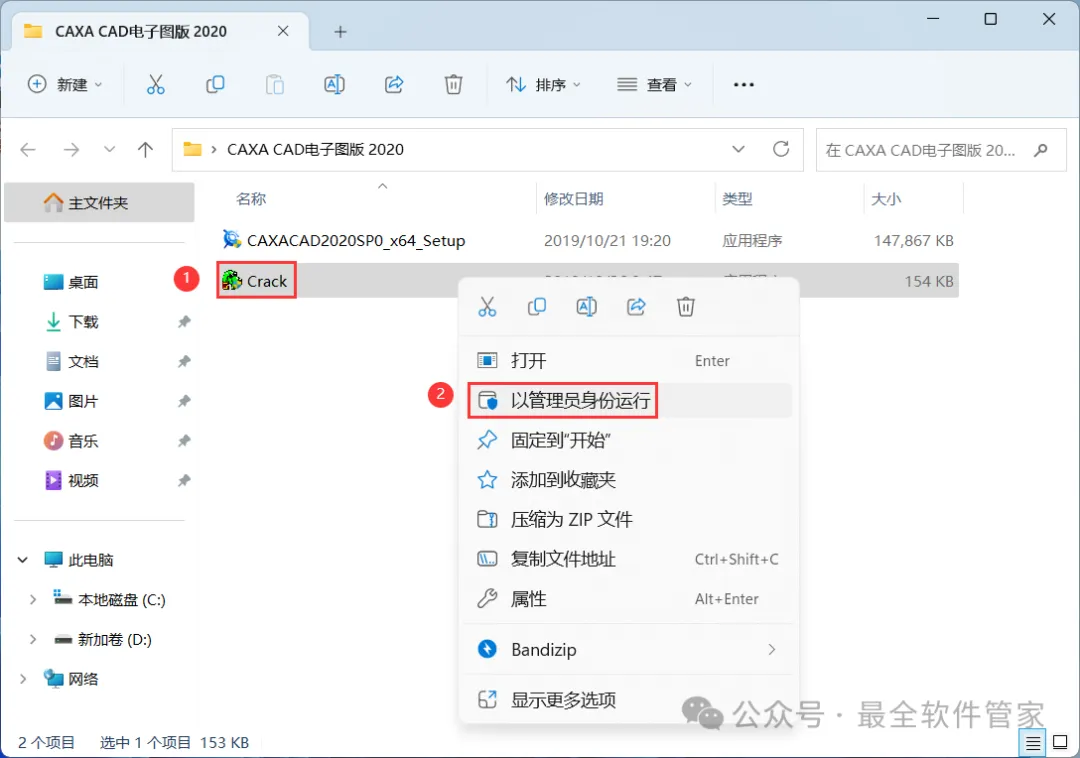Choose 属性 in context menu
The width and height of the screenshot is (1080, 758).
[630, 599]
